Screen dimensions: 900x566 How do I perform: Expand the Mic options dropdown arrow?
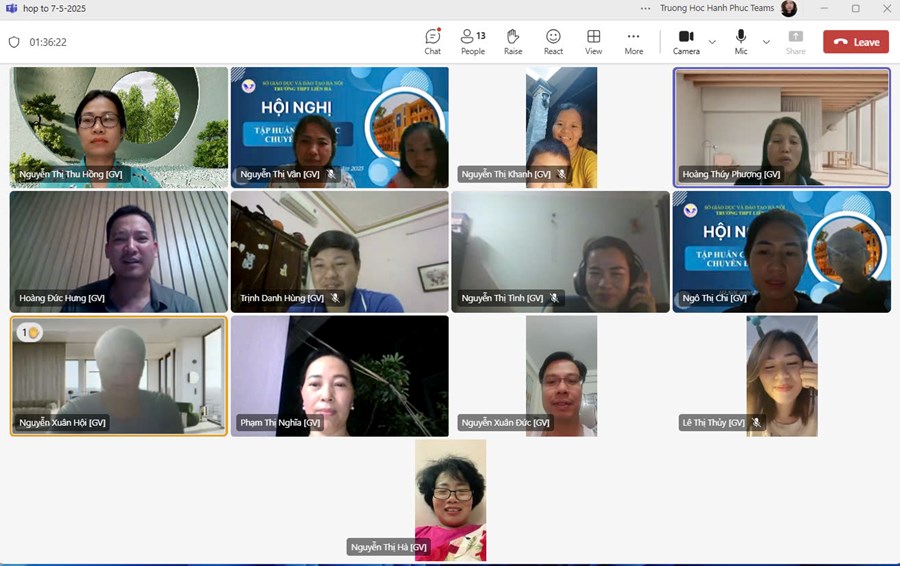point(766,42)
